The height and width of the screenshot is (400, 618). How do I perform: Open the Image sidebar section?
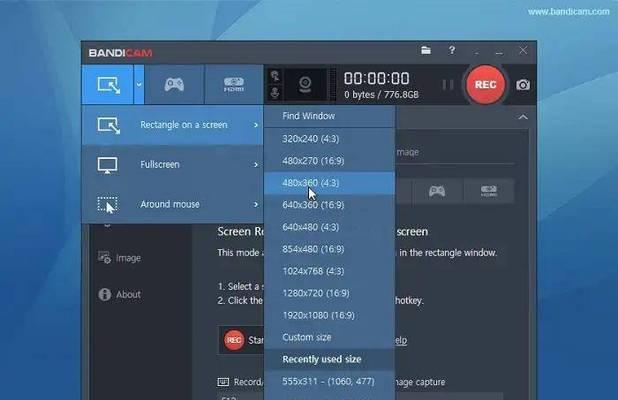point(128,258)
